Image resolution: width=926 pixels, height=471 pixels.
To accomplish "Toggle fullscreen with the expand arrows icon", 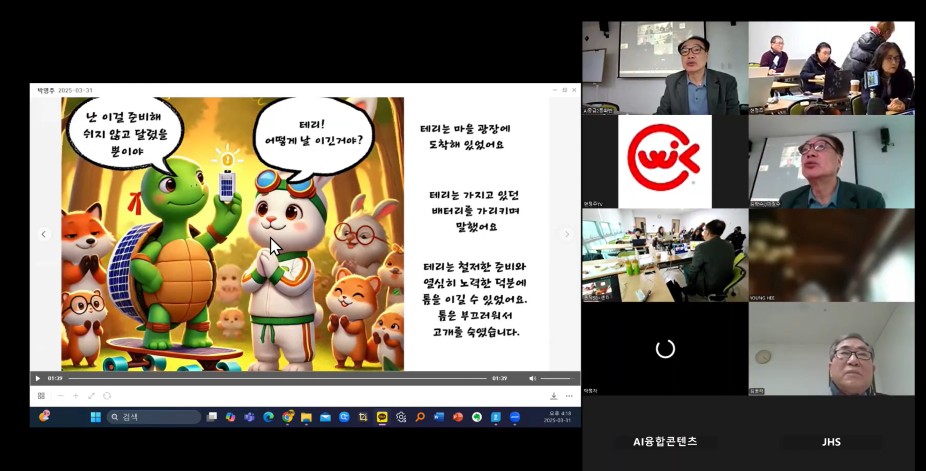I will 91,396.
